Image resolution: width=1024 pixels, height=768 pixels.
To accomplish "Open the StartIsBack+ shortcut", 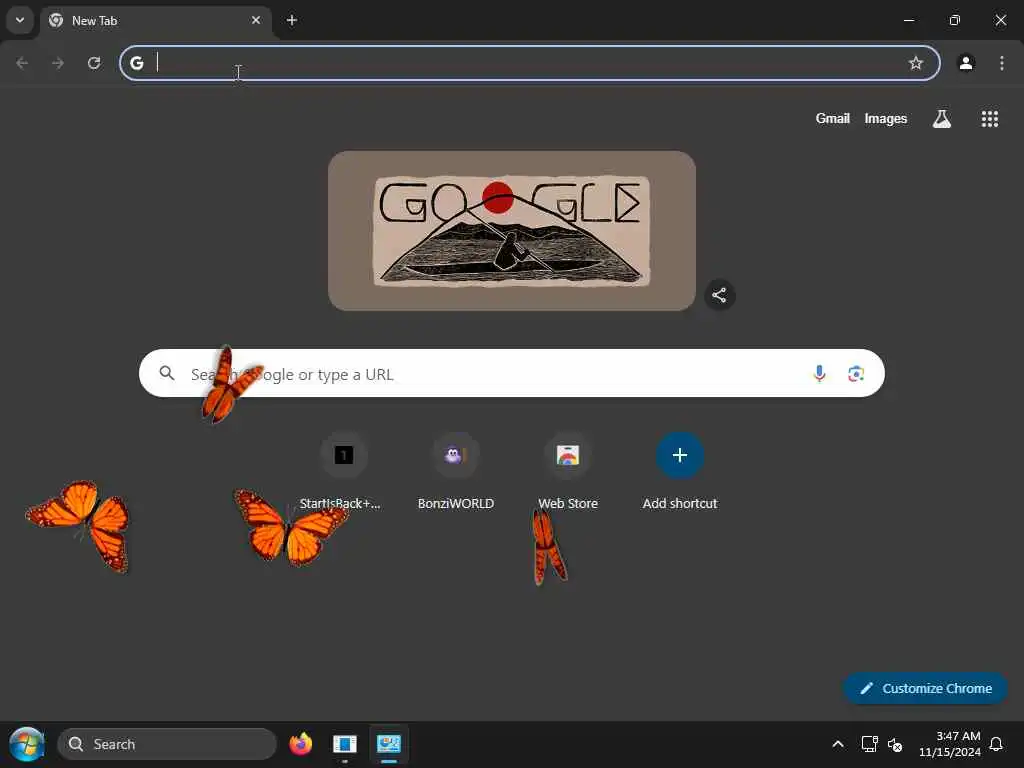I will click(344, 471).
